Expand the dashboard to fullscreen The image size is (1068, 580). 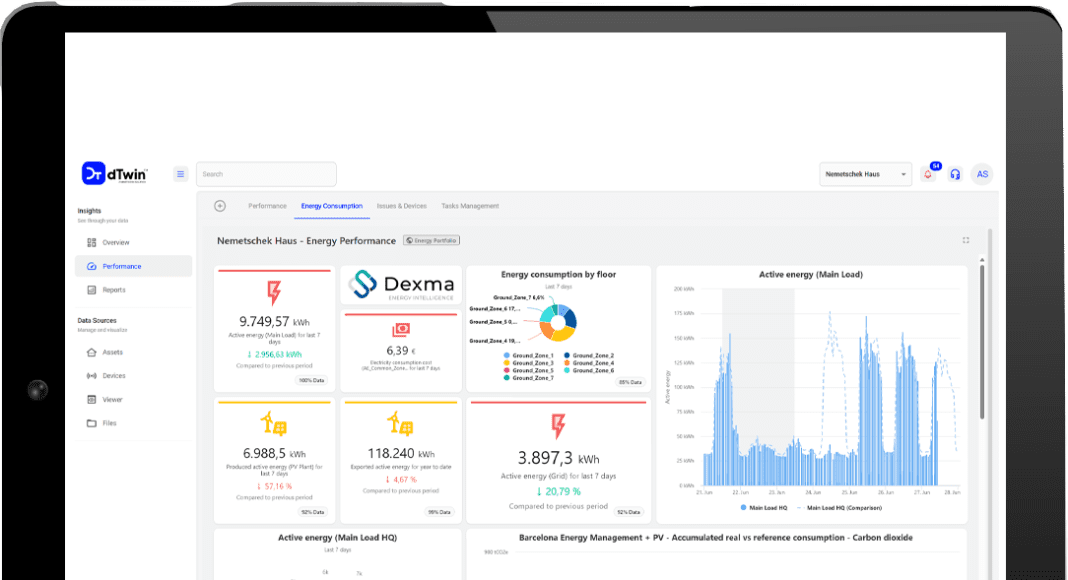point(966,240)
